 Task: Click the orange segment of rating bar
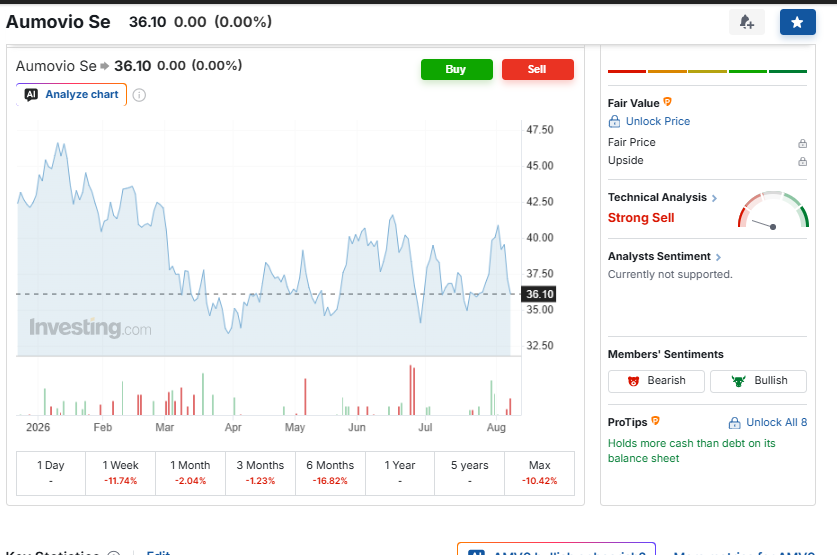667,71
